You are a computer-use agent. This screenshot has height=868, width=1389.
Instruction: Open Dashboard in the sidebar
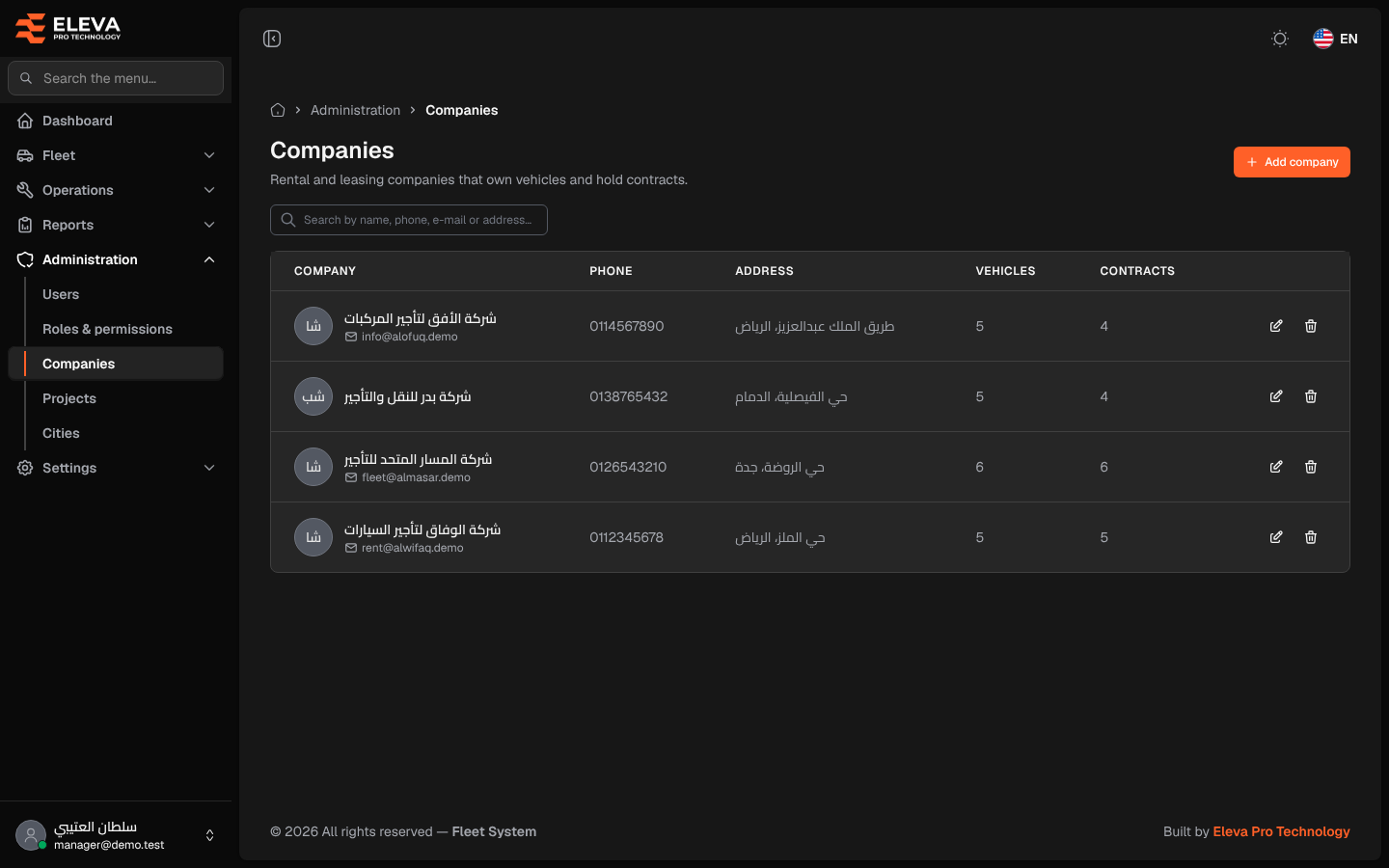click(116, 121)
